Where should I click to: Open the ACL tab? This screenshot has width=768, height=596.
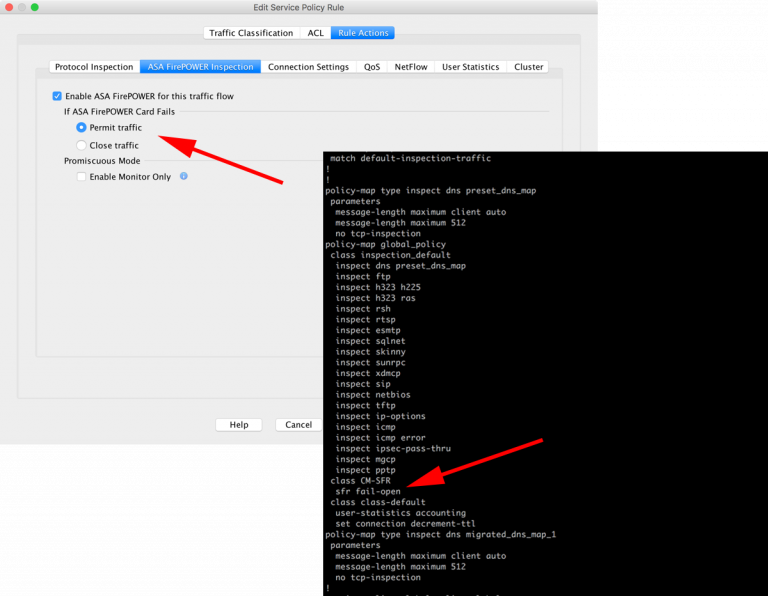[315, 33]
